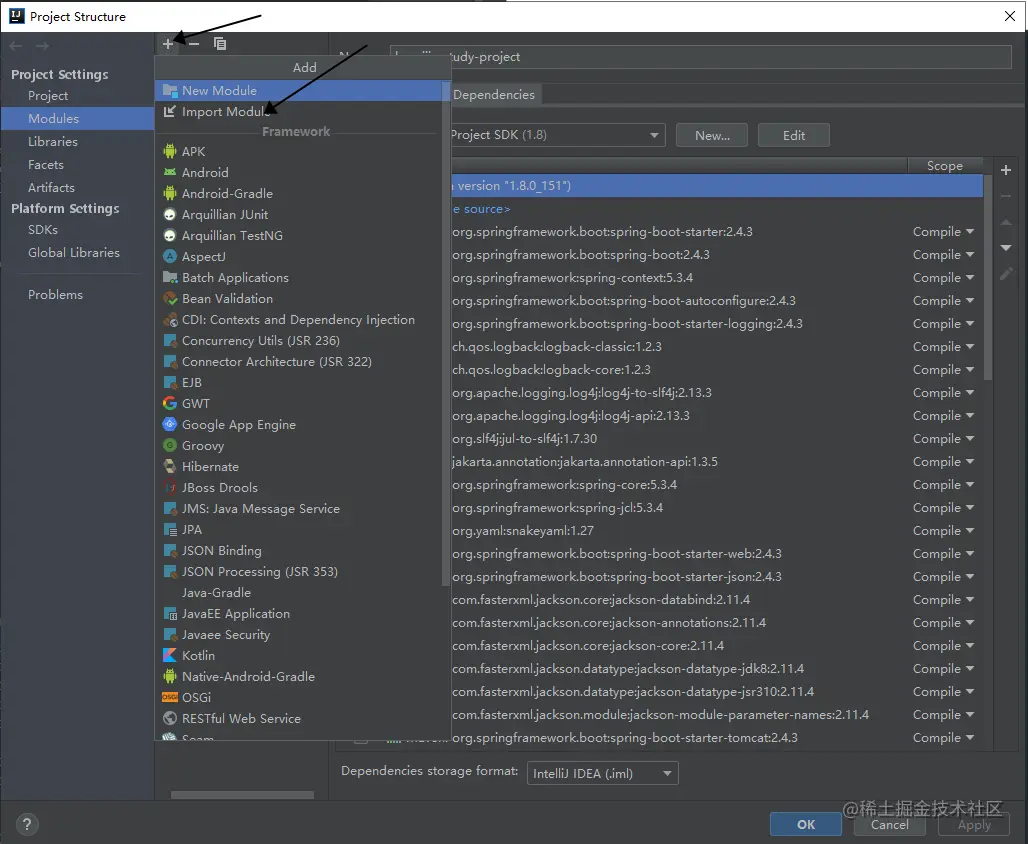Click the module Name input field
Image resolution: width=1028 pixels, height=844 pixels.
point(700,56)
